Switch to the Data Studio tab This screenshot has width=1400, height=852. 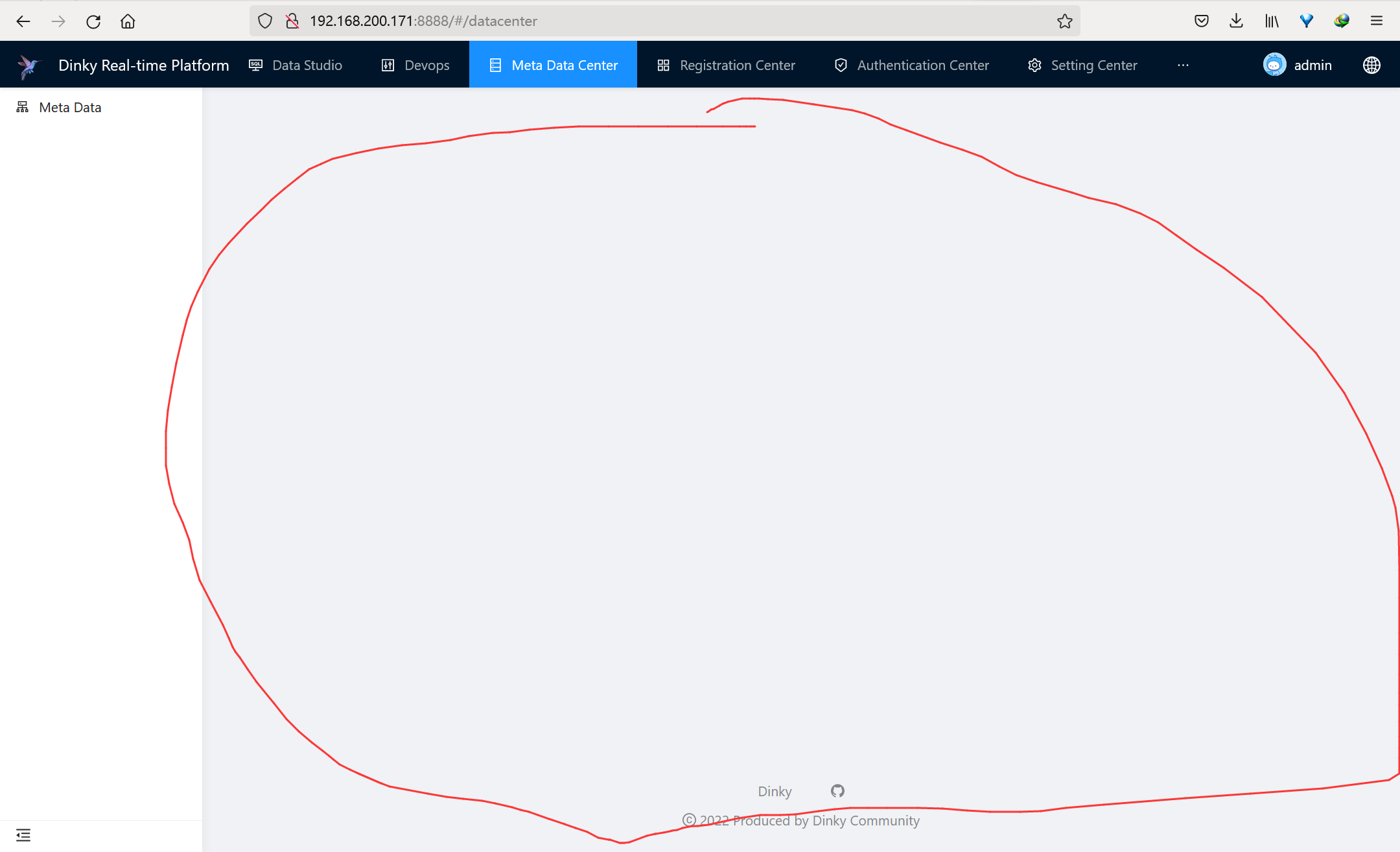pos(307,65)
